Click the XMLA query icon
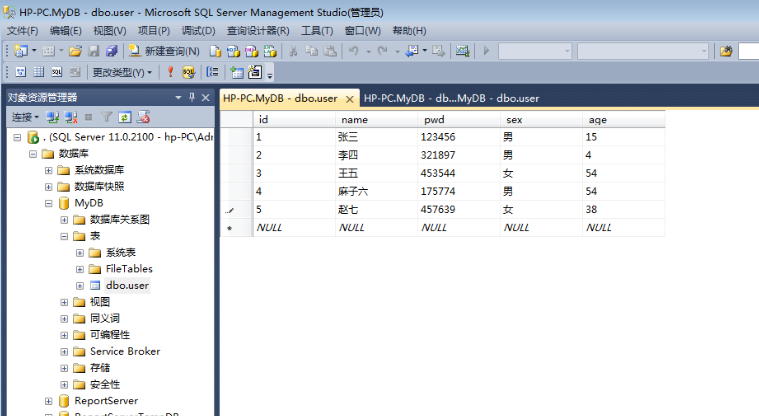Screen dimensions: 759x416 [x=270, y=51]
